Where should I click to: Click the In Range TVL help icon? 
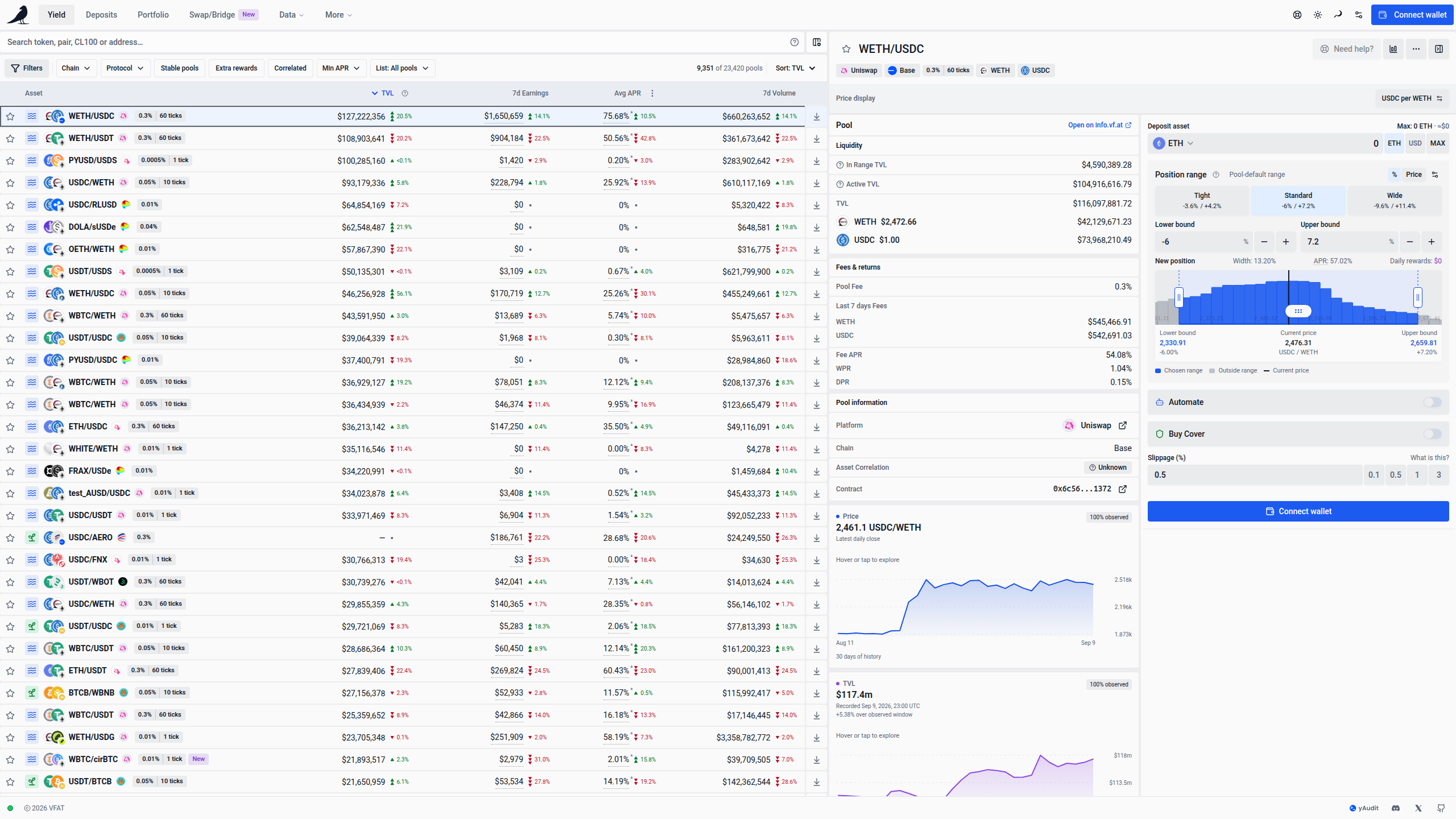840,165
